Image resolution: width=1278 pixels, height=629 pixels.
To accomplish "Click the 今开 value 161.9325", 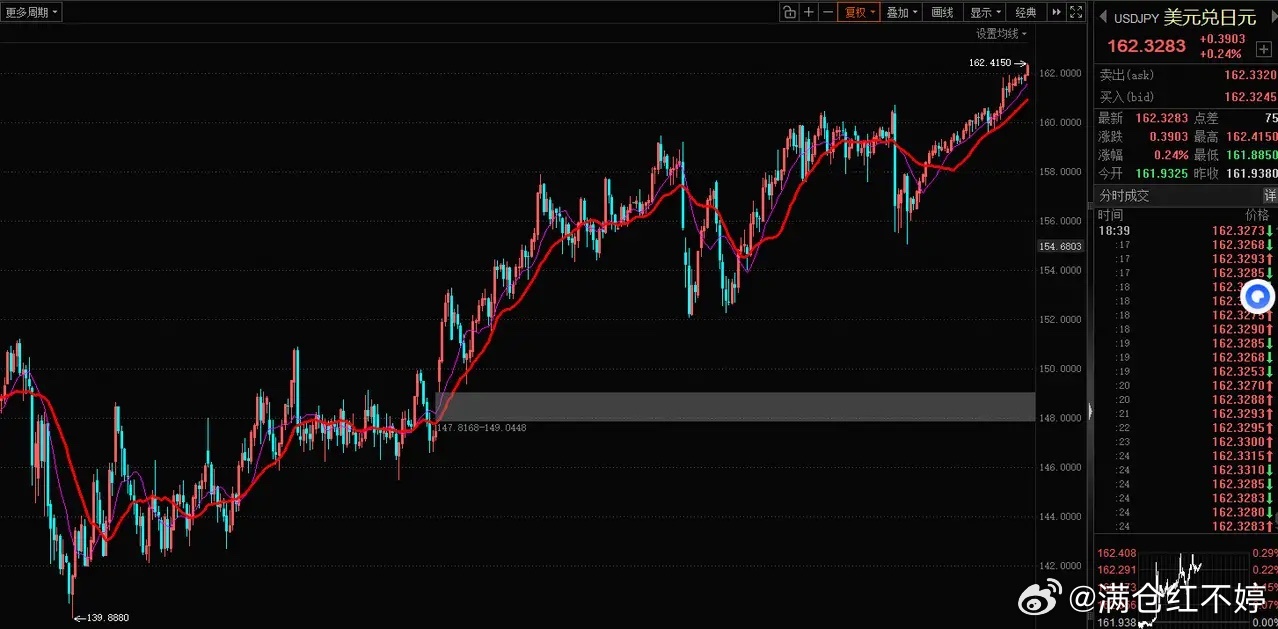I will pyautogui.click(x=1162, y=173).
